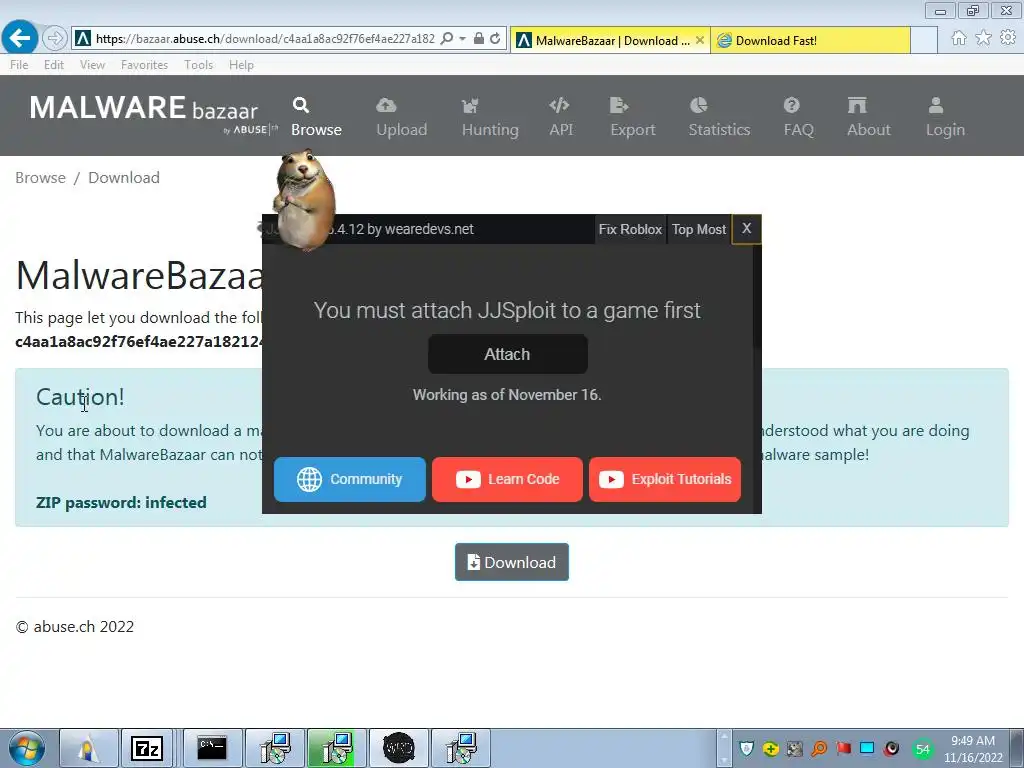
Task: Open a new blank tab
Action: click(x=923, y=40)
